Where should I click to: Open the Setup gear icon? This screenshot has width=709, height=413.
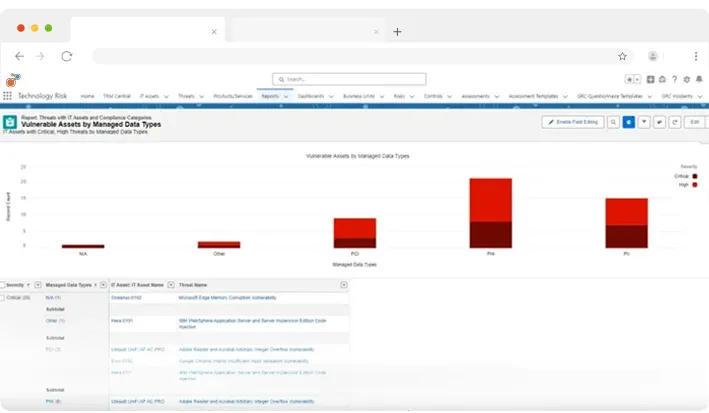point(686,79)
